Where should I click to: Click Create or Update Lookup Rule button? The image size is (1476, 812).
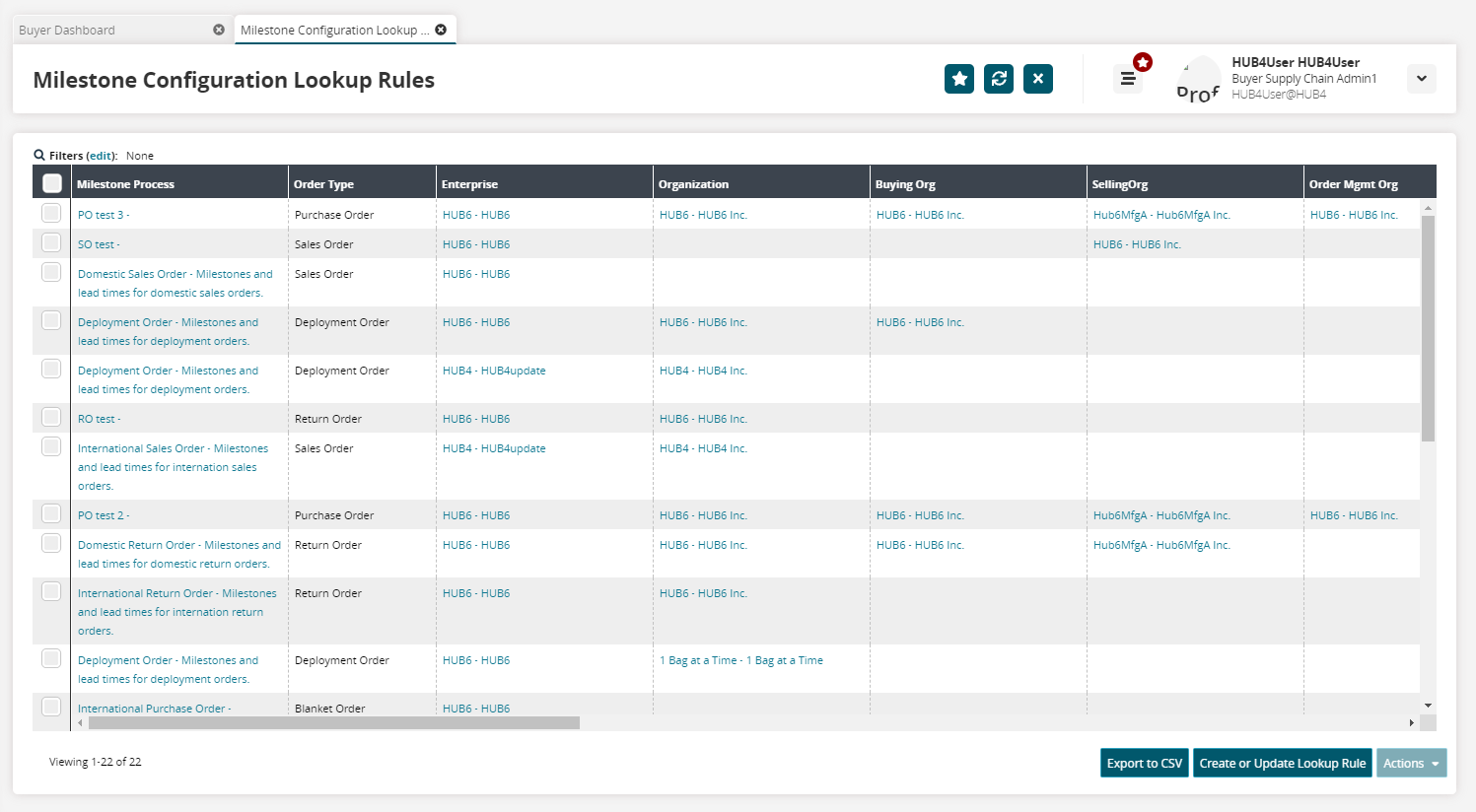coord(1282,763)
